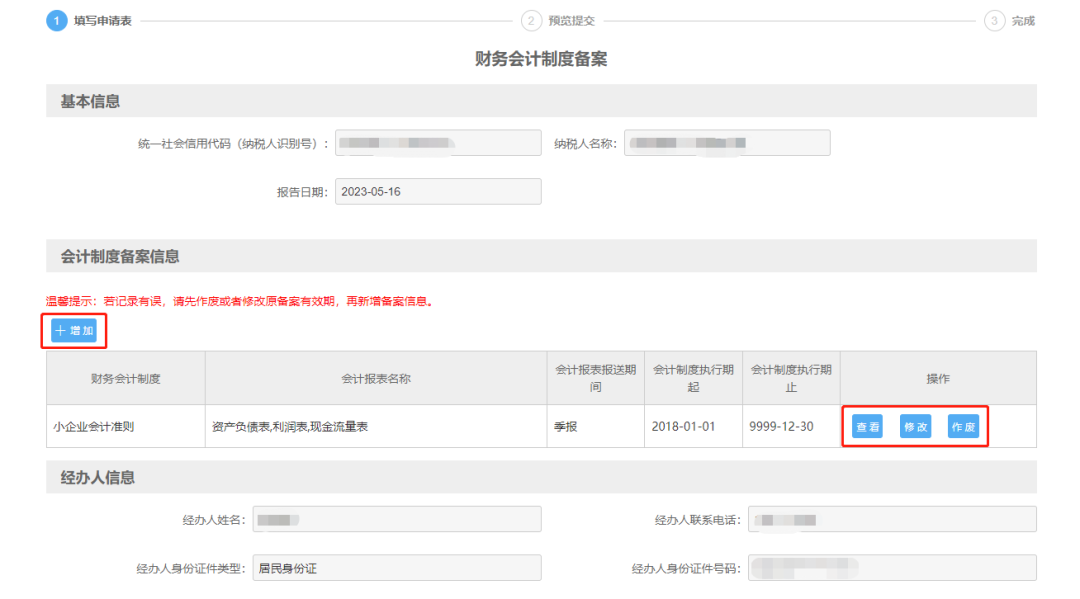Click the 2018-01-01 start date cell
The height and width of the screenshot is (599, 1080).
[x=694, y=427]
